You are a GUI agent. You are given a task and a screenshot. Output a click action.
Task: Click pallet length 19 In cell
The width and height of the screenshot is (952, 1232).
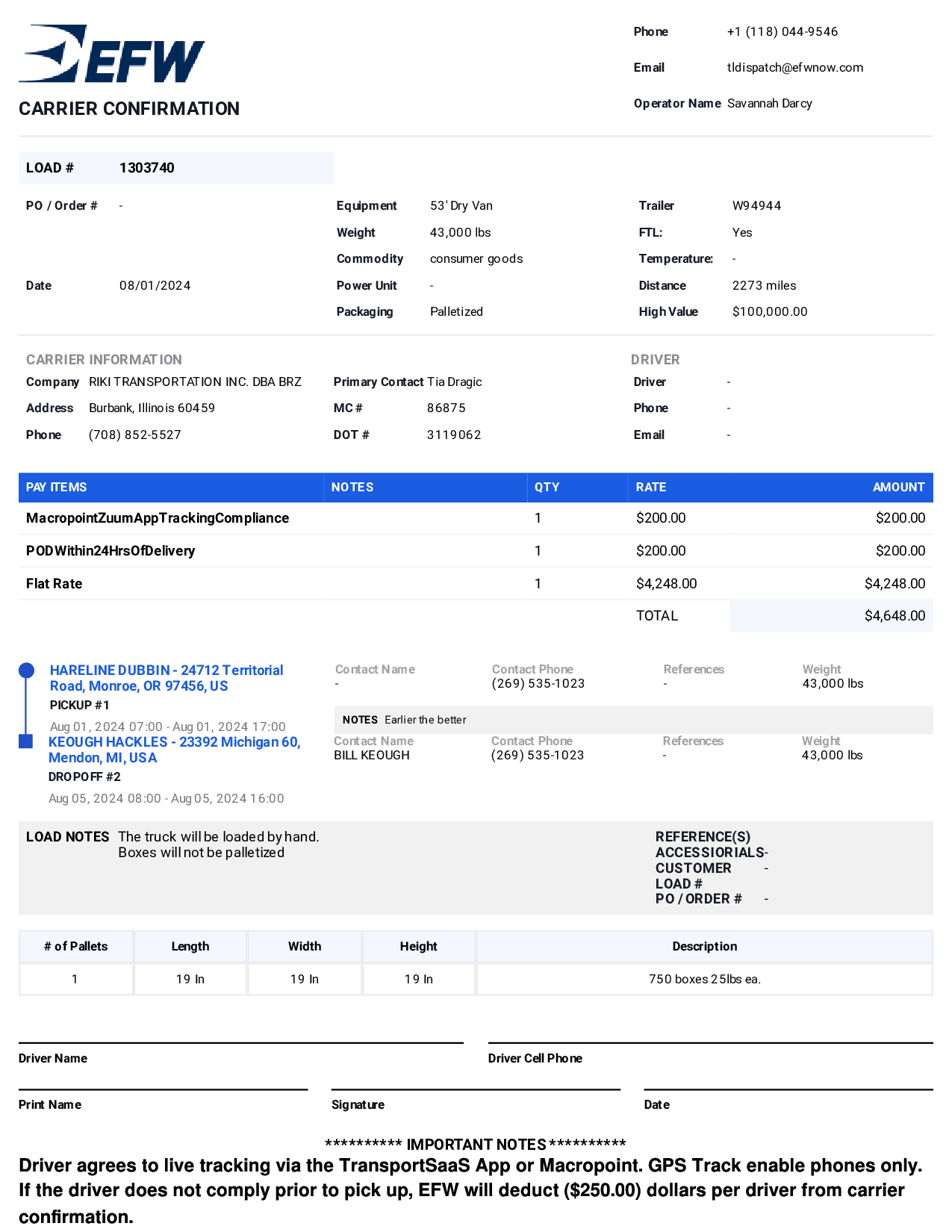(190, 979)
